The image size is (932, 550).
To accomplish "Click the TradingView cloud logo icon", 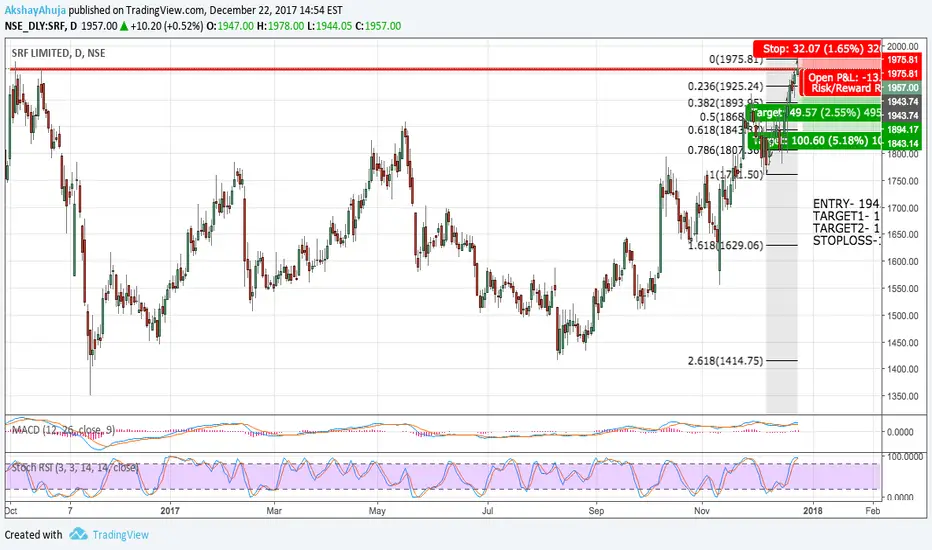I will pyautogui.click(x=78, y=534).
